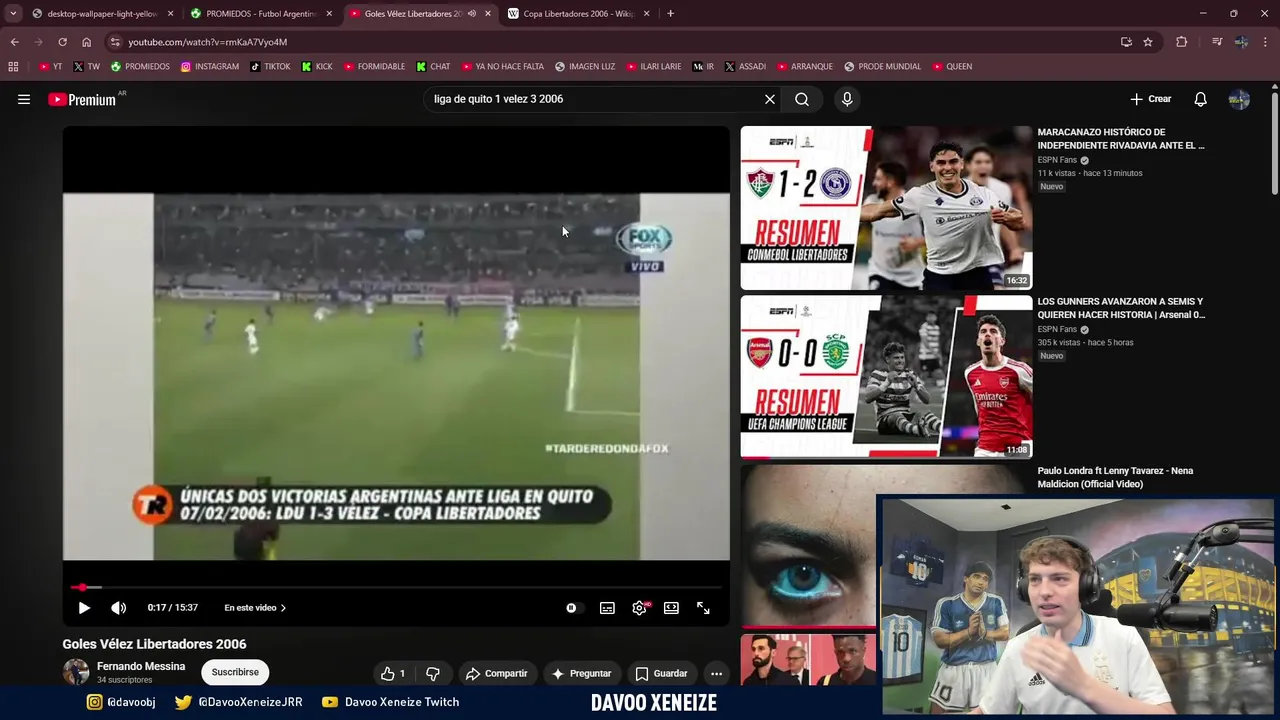Open the ASSADI bookmark
This screenshot has height=720, width=1280.
(x=745, y=67)
